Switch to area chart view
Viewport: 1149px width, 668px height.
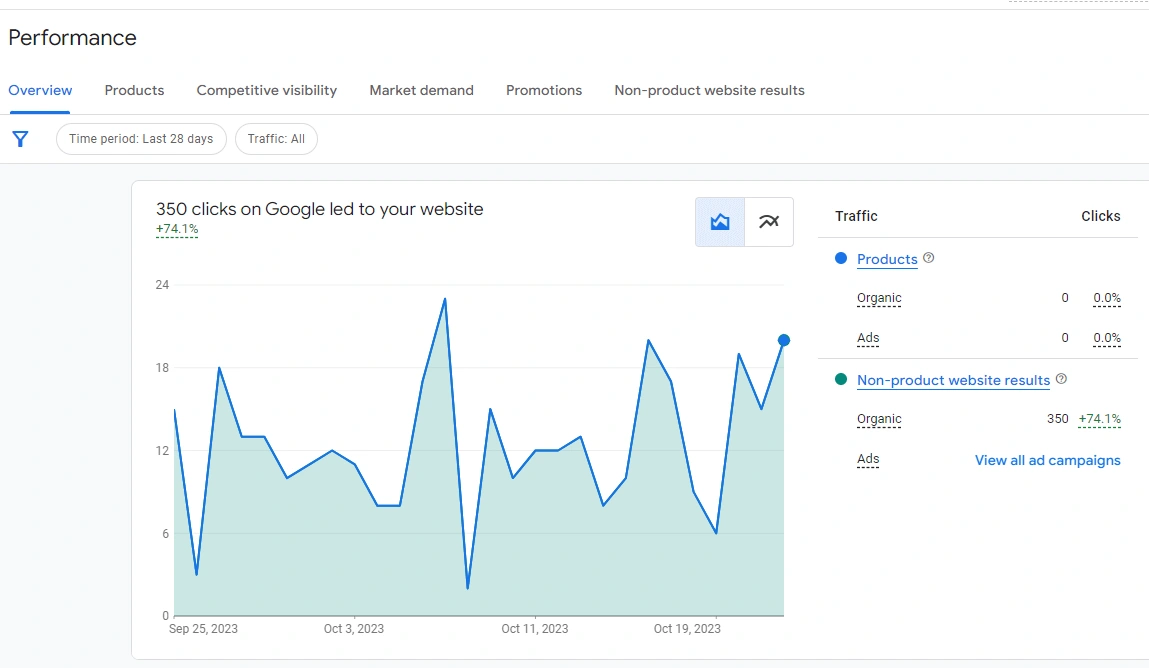tap(720, 222)
